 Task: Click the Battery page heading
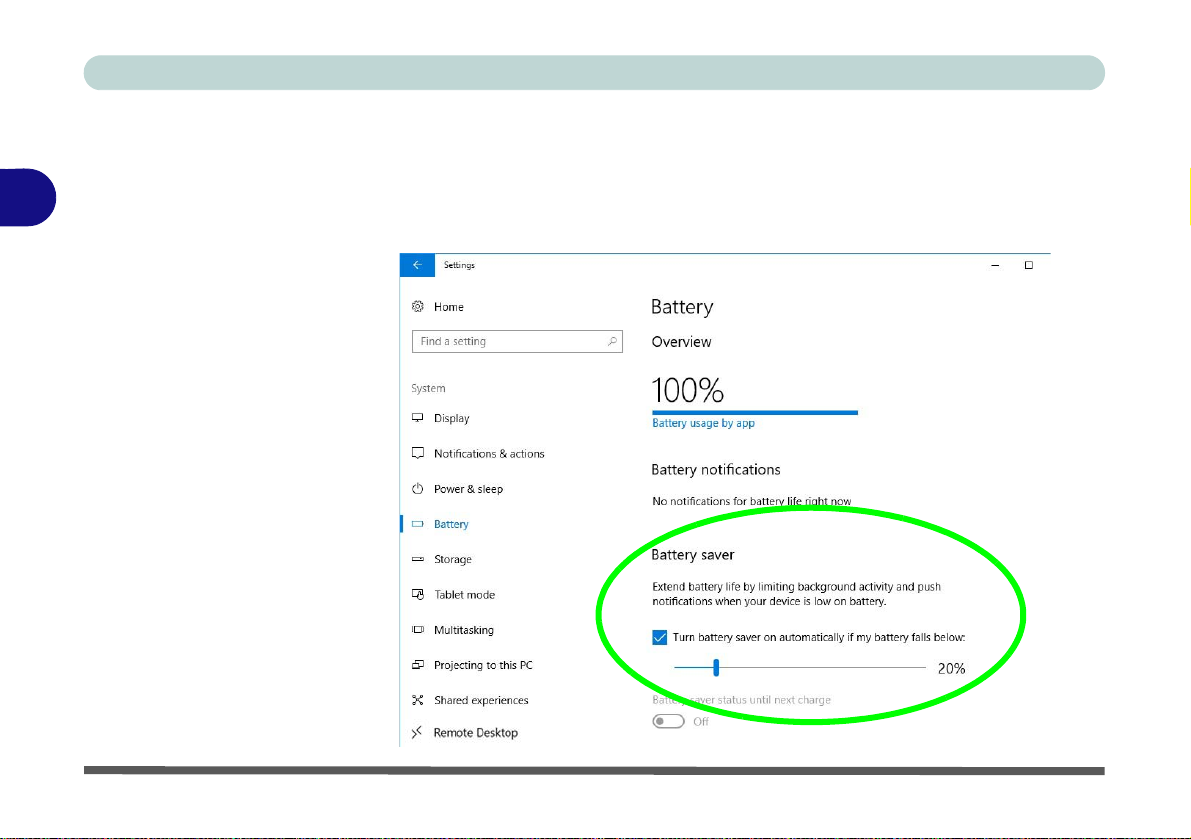[682, 307]
